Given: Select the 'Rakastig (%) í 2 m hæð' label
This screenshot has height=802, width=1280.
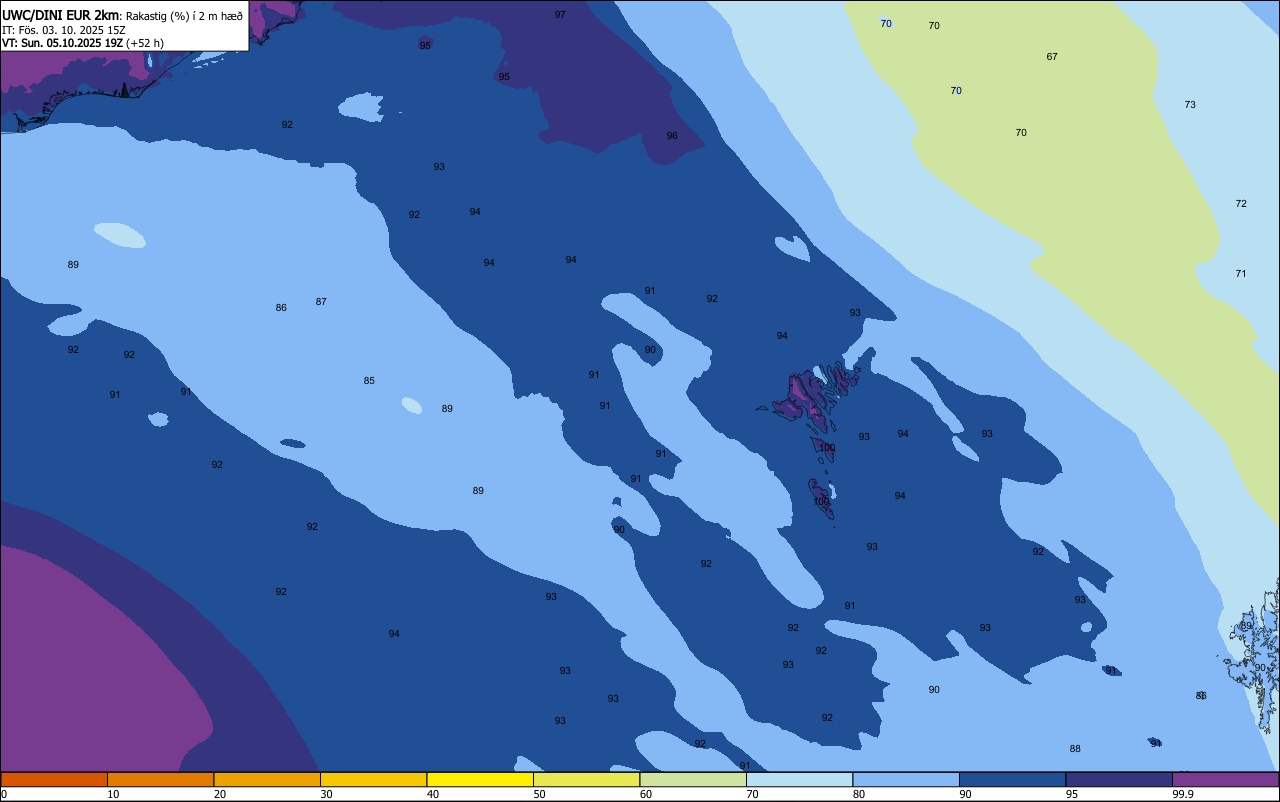Looking at the screenshot, I should coord(184,16).
